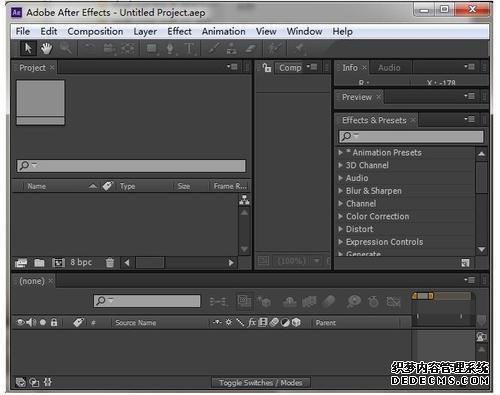Expand the Transfer Controls pane icon
This screenshot has width=500, height=395.
[34, 382]
